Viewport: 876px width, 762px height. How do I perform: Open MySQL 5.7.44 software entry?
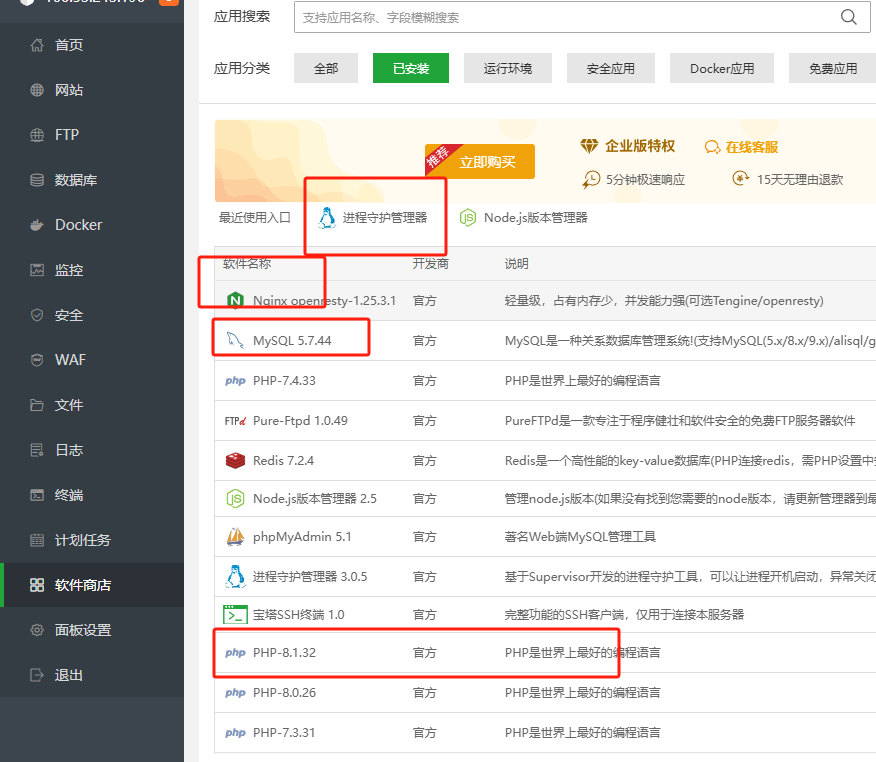click(x=292, y=340)
